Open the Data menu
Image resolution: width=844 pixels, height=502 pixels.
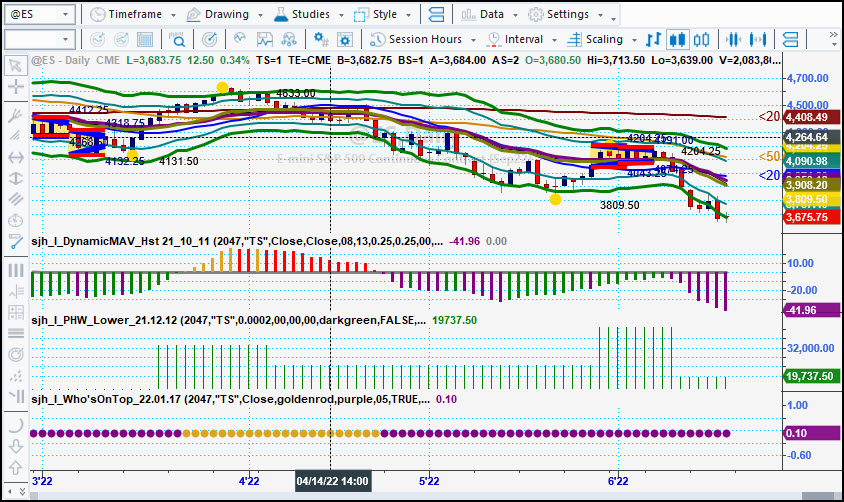pyautogui.click(x=491, y=15)
